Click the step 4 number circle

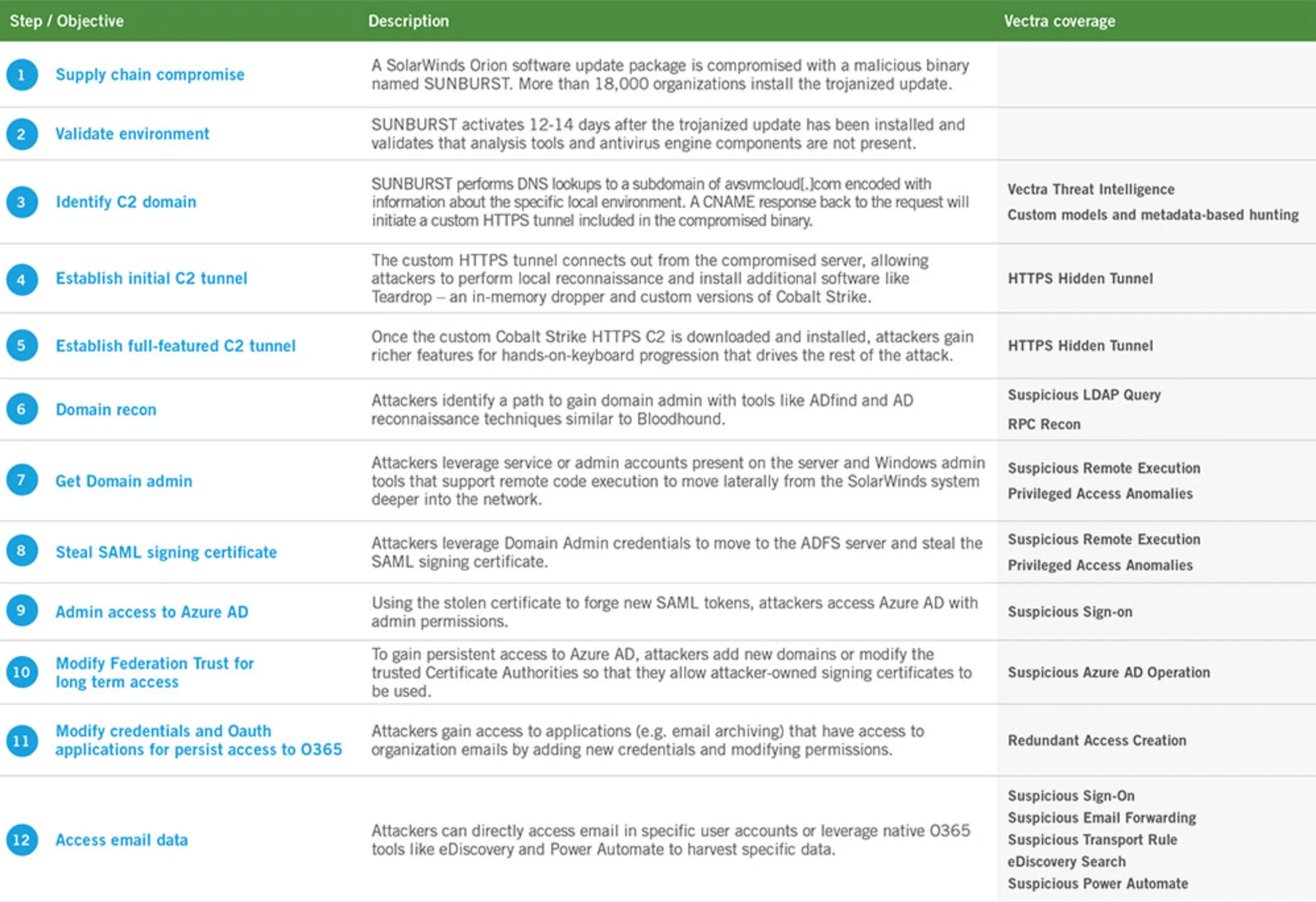coord(22,279)
